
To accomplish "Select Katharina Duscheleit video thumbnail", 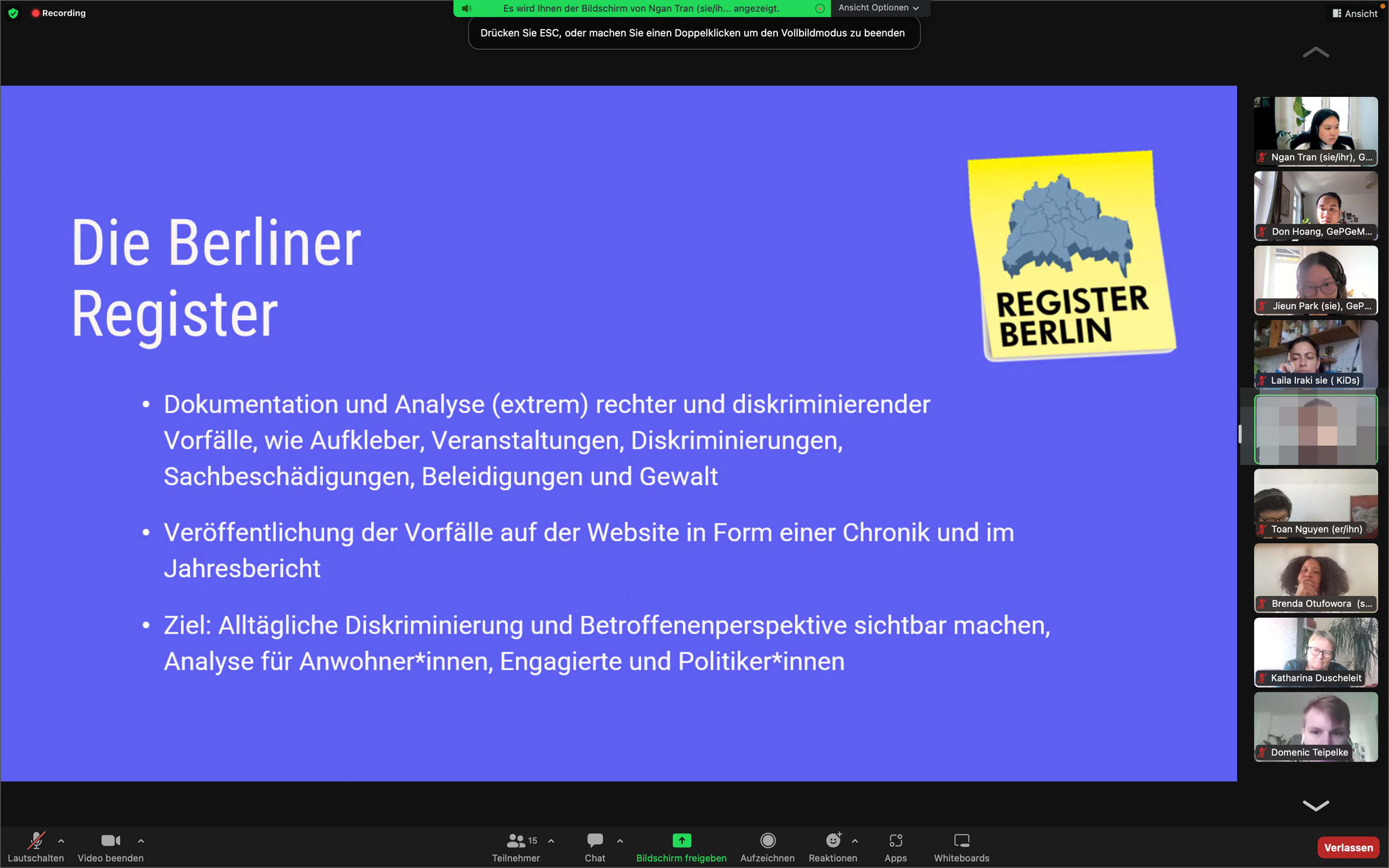I will tap(1316, 652).
